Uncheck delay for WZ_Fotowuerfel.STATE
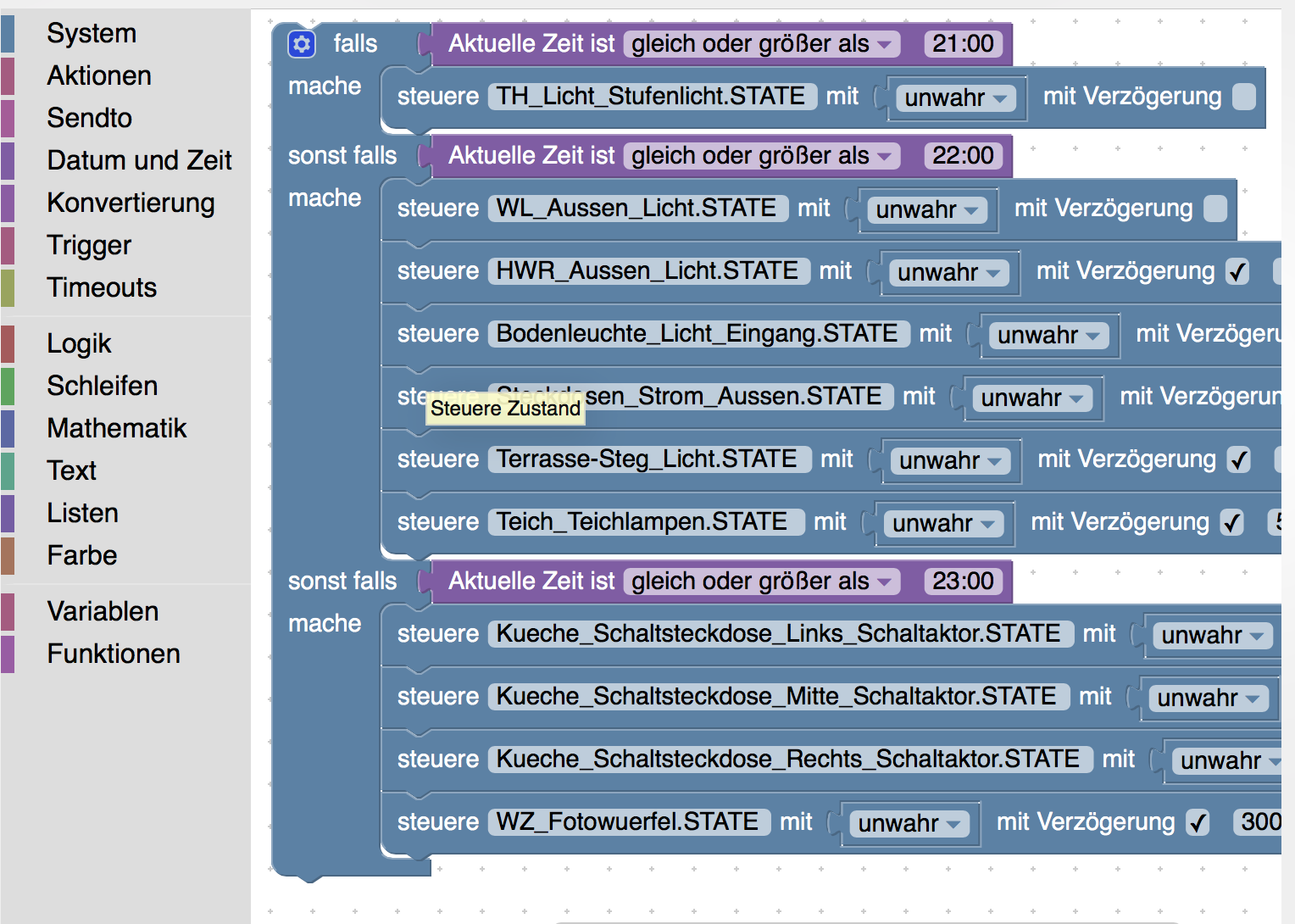Viewport: 1295px width, 924px height. [1197, 822]
